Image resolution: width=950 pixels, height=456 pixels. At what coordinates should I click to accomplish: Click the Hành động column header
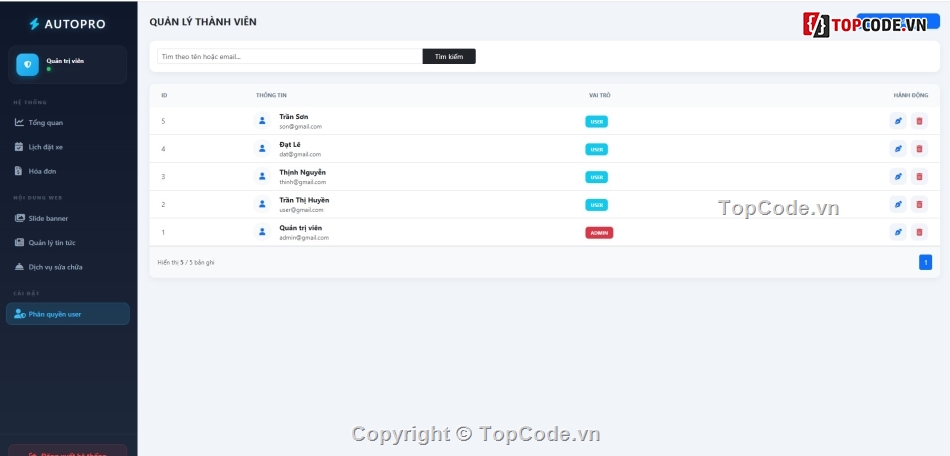(911, 96)
